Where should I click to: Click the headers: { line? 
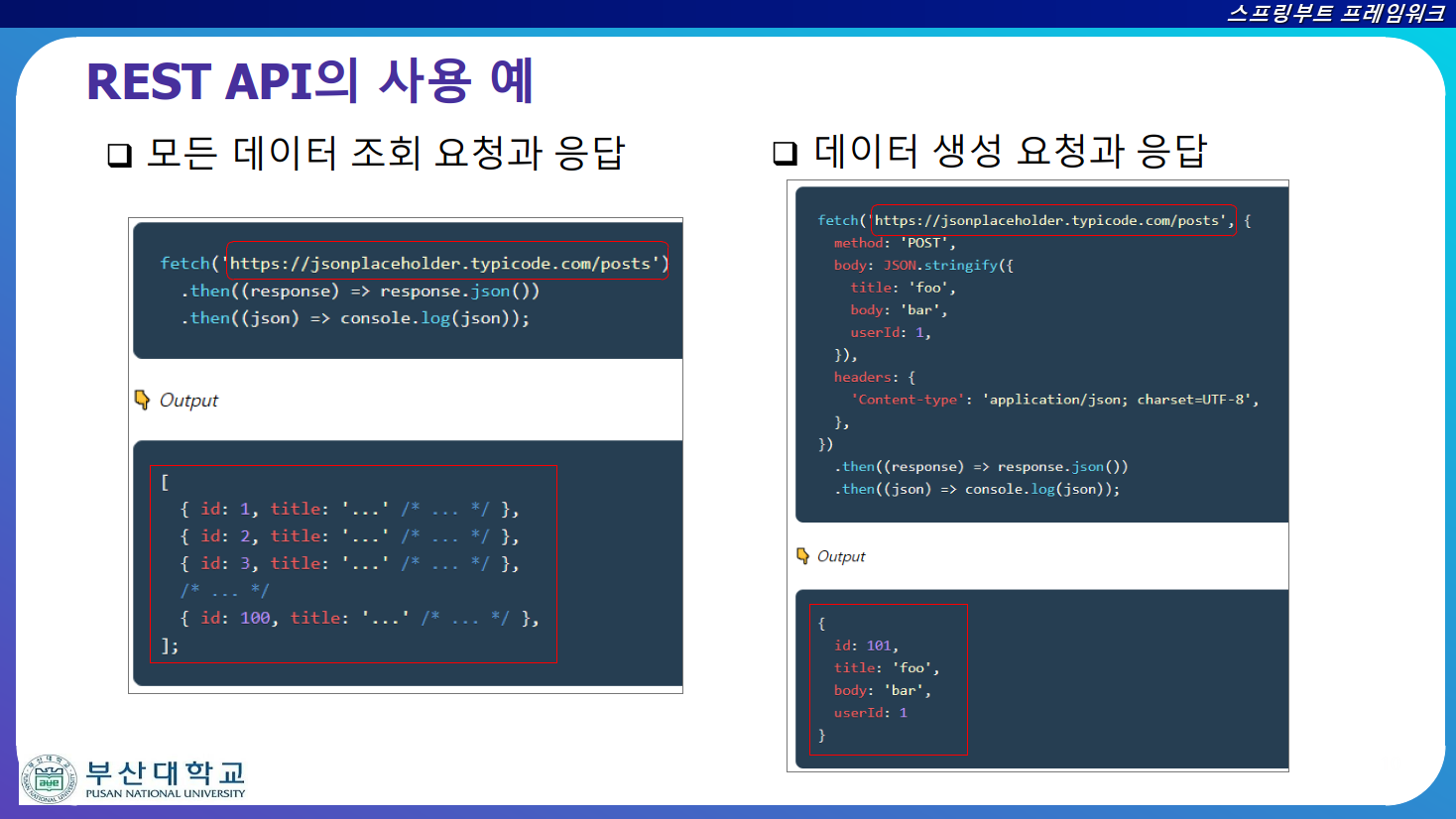(x=875, y=377)
